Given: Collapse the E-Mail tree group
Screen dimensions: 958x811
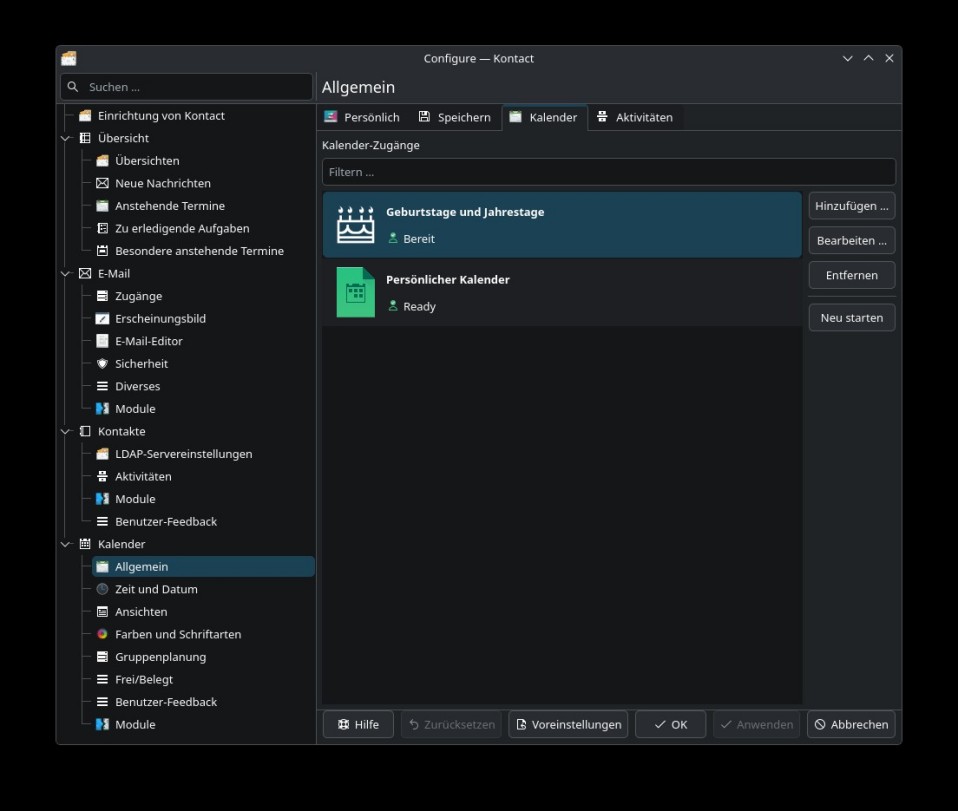Looking at the screenshot, I should tap(66, 274).
